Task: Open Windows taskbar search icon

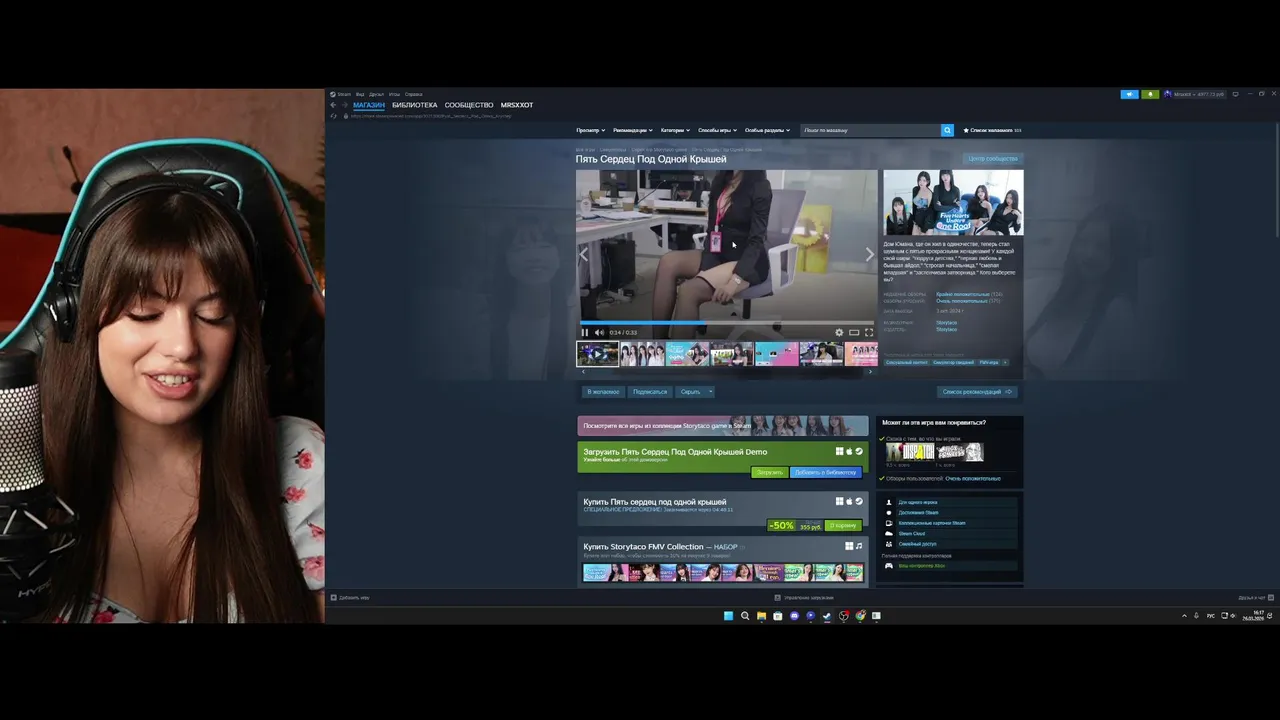Action: point(744,616)
